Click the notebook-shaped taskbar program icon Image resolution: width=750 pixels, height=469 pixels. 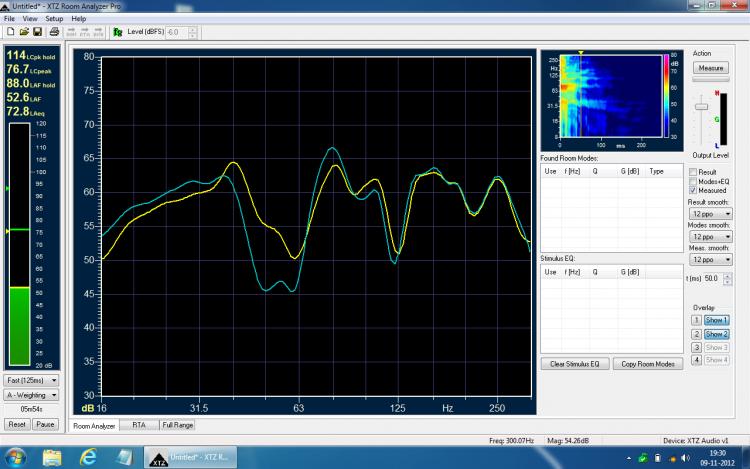point(124,458)
